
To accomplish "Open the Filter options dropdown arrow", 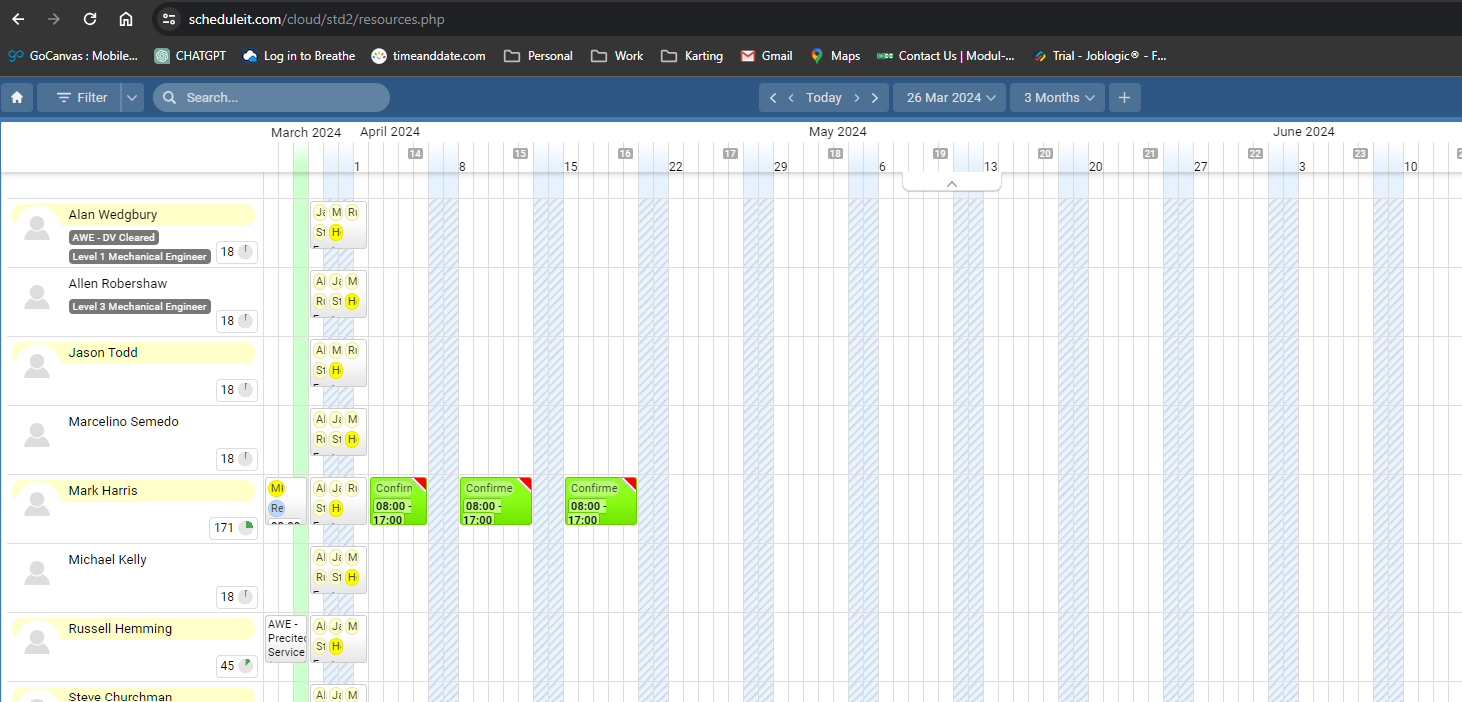I will [133, 98].
